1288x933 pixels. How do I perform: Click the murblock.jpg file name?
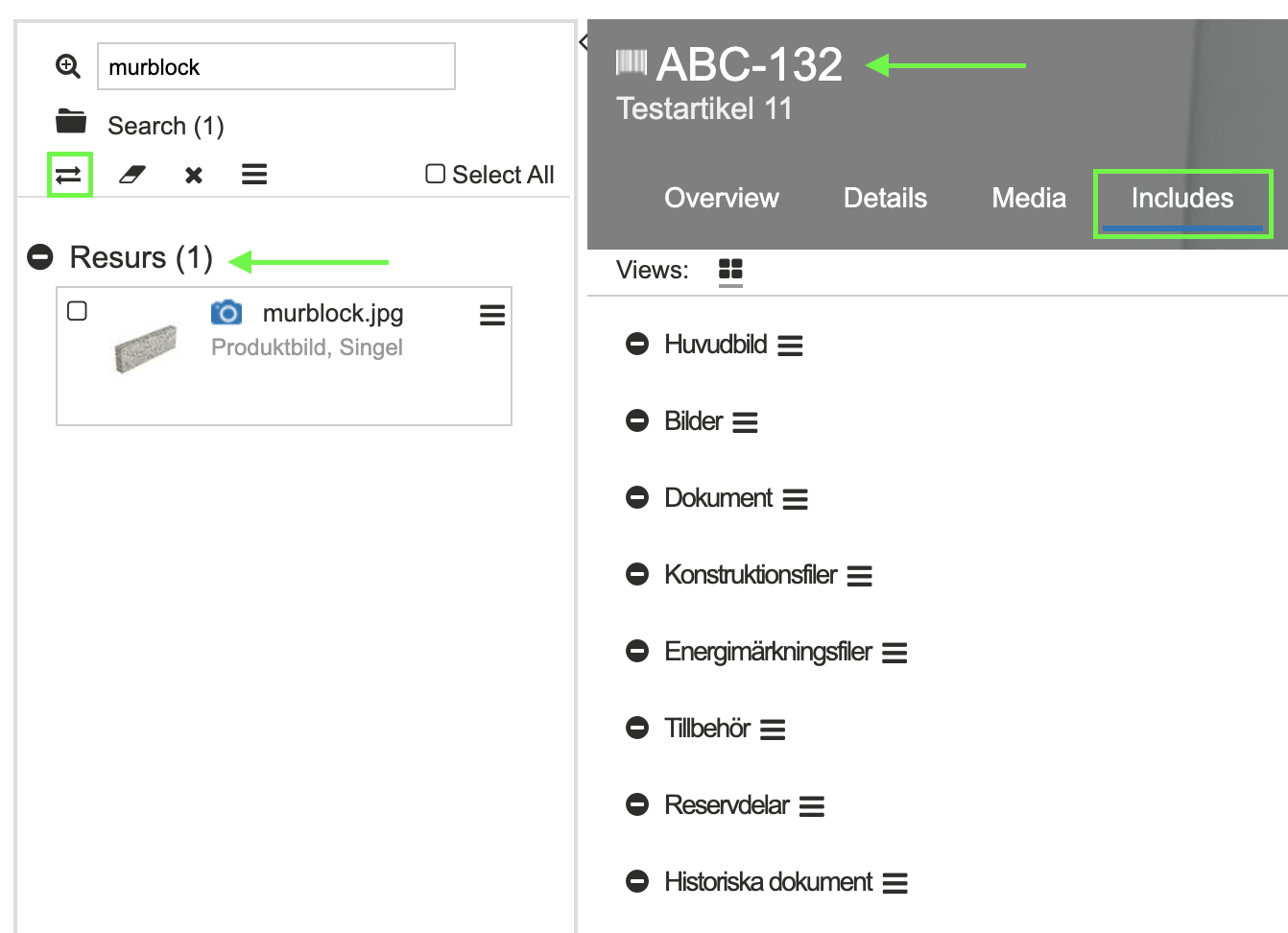pyautogui.click(x=332, y=313)
